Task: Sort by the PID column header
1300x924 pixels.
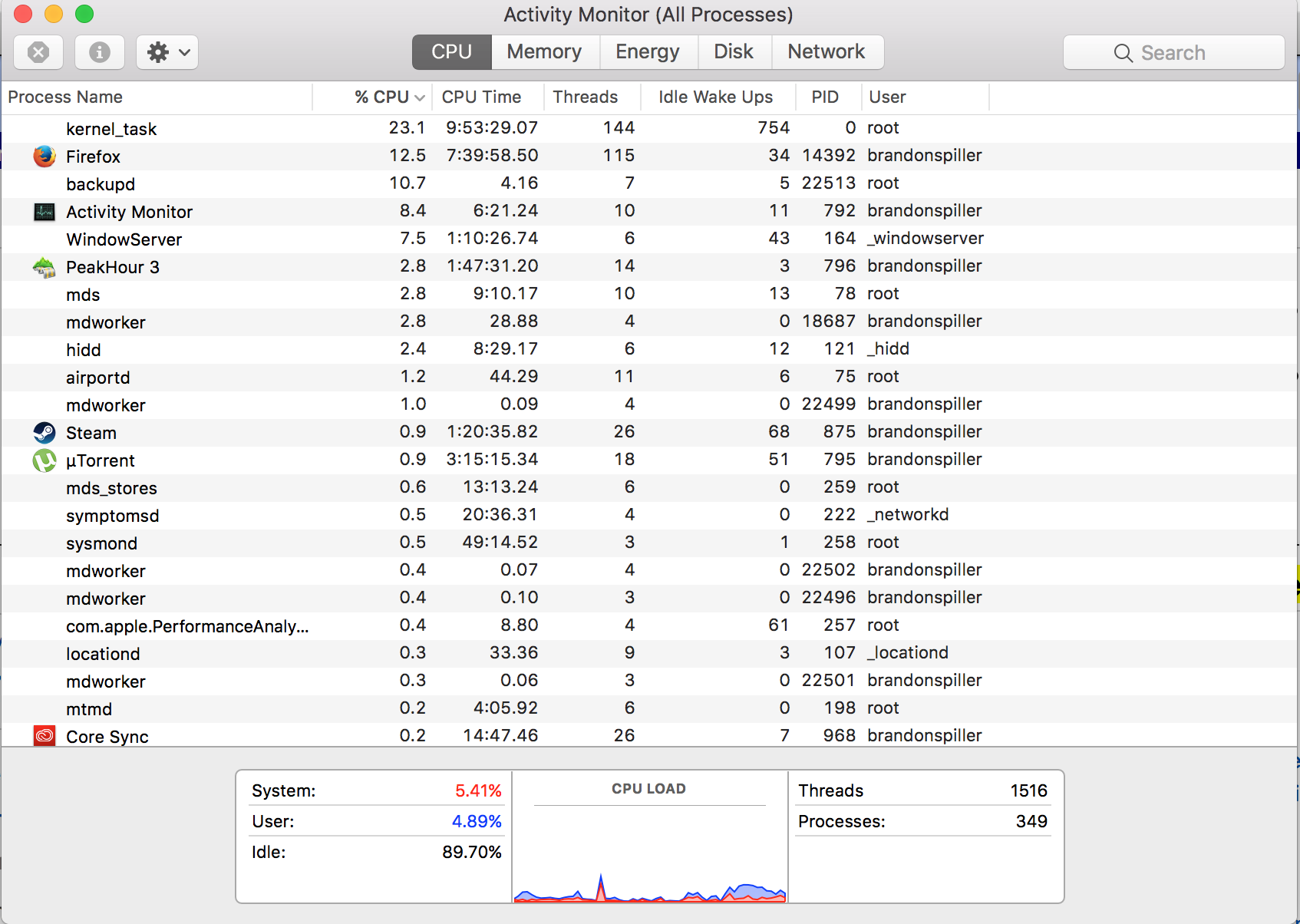Action: 829,97
